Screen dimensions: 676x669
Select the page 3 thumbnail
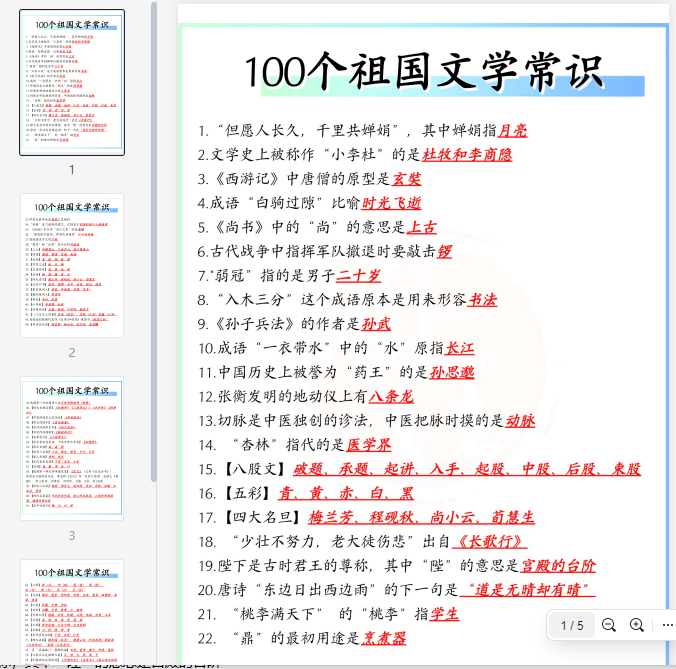[72, 448]
